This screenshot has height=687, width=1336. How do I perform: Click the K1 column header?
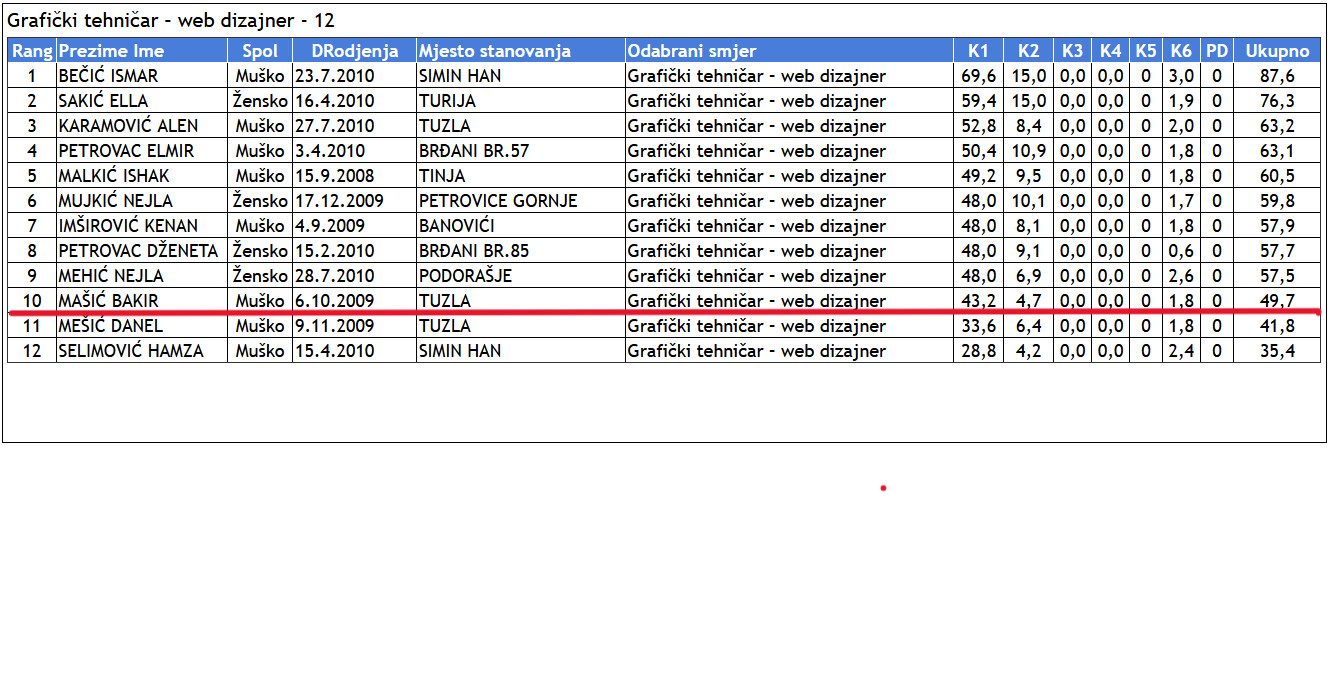(x=978, y=51)
